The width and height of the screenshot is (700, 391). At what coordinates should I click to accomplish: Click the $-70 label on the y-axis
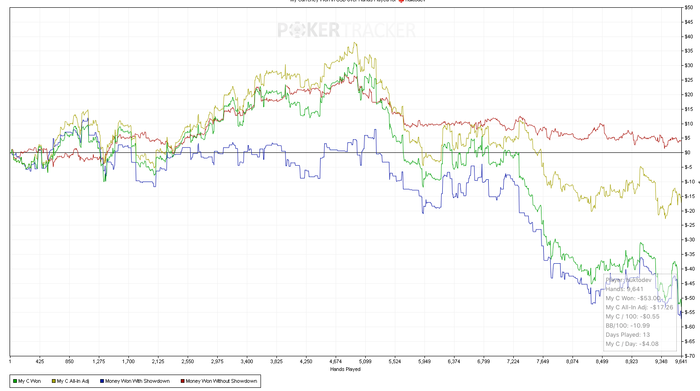pos(690,356)
